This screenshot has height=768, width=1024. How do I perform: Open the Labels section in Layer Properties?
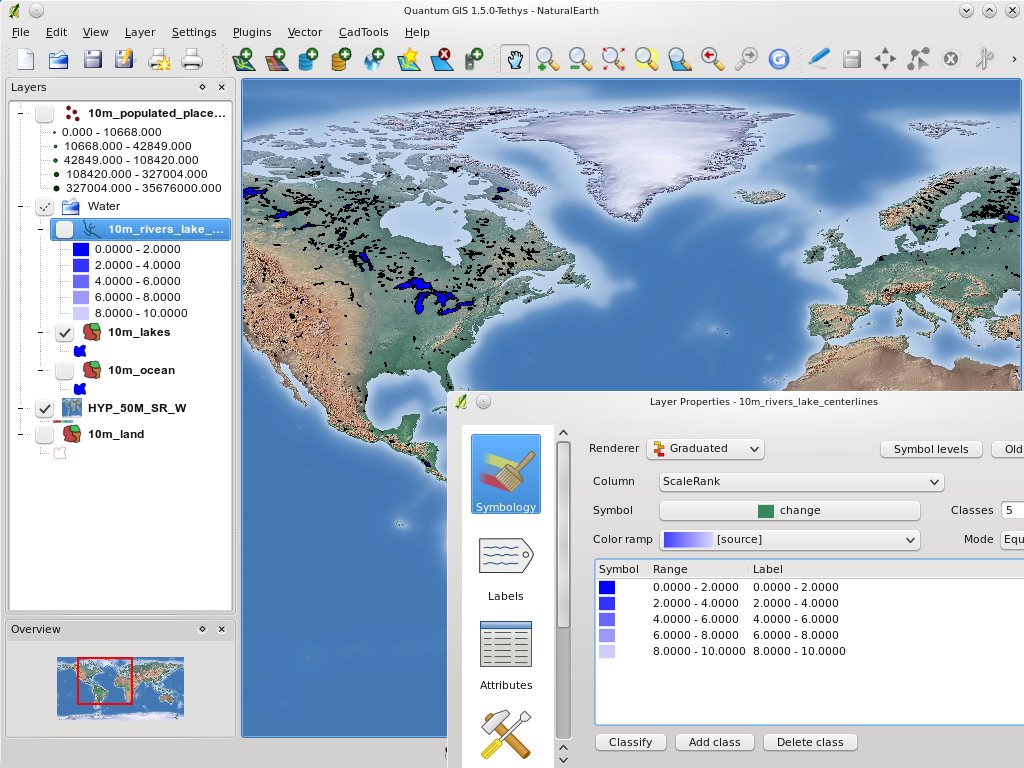tap(505, 567)
